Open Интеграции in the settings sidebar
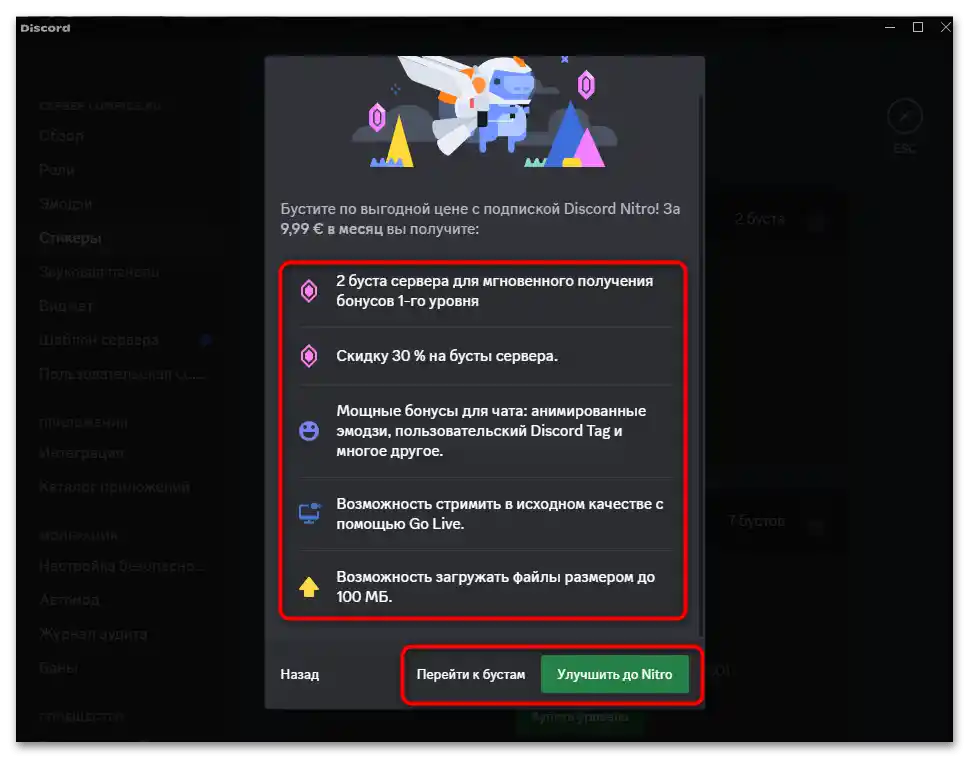The width and height of the screenshot is (969, 758). pos(82,453)
